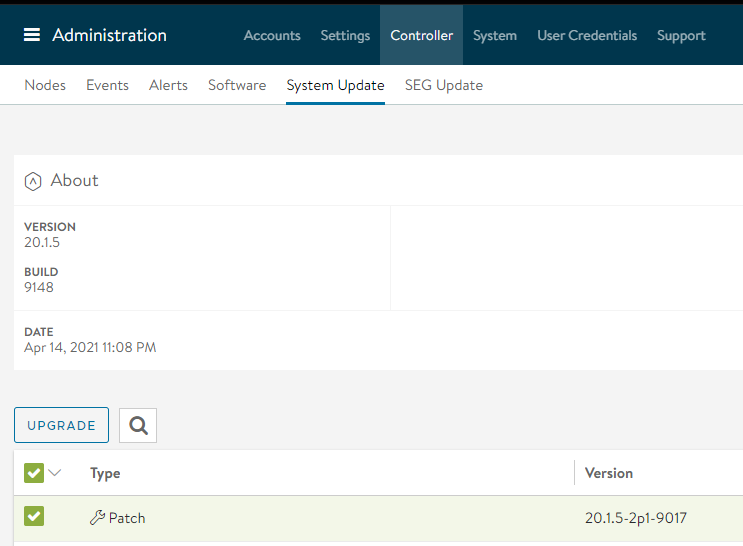
Task: Open the System menu
Action: click(x=495, y=35)
